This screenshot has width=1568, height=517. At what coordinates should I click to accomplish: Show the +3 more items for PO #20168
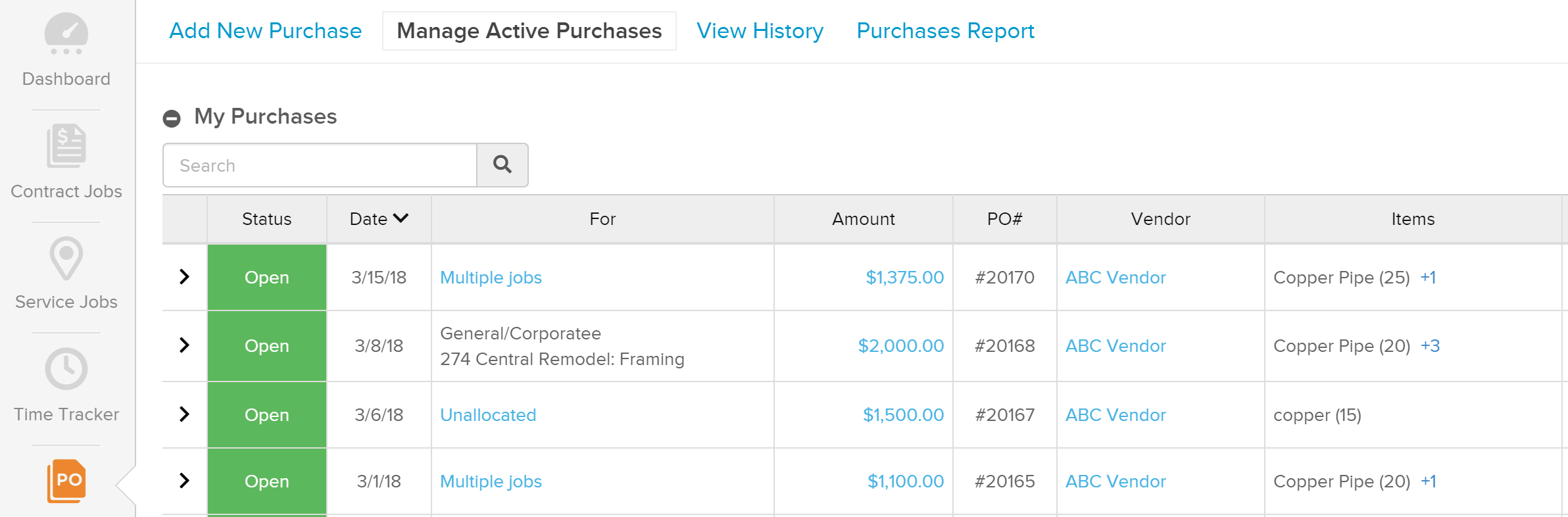[x=1430, y=346]
